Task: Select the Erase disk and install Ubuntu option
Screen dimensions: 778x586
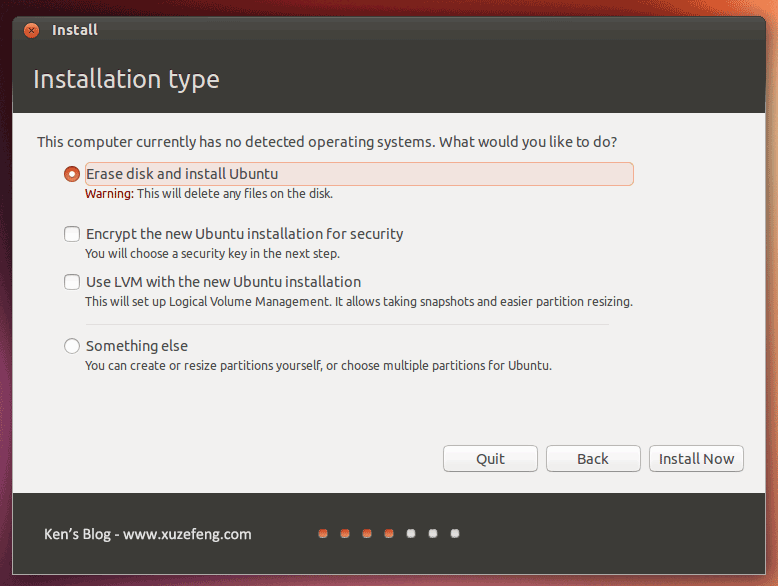Action: pos(72,174)
